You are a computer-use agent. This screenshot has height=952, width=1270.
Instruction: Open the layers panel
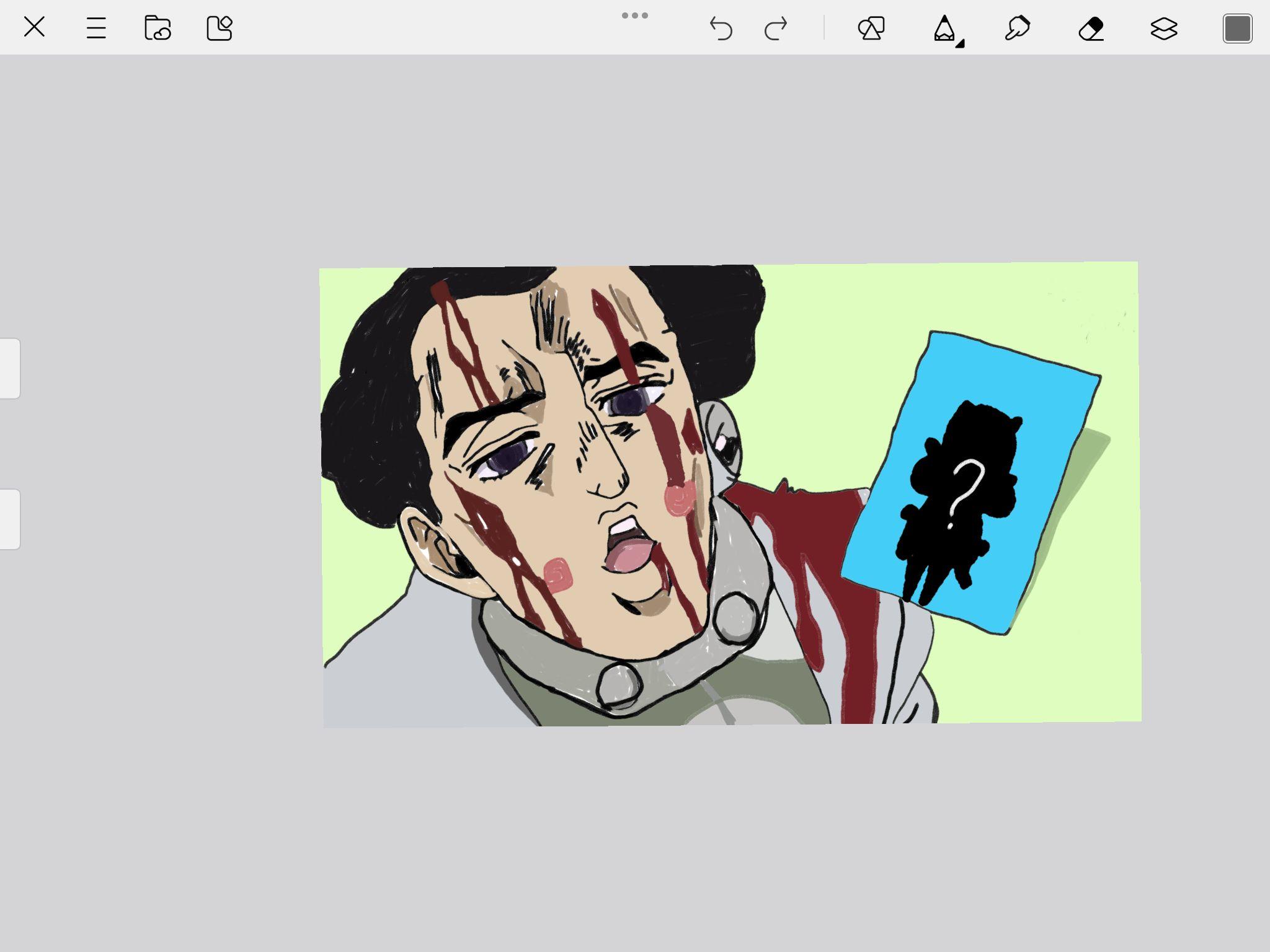(x=1164, y=29)
